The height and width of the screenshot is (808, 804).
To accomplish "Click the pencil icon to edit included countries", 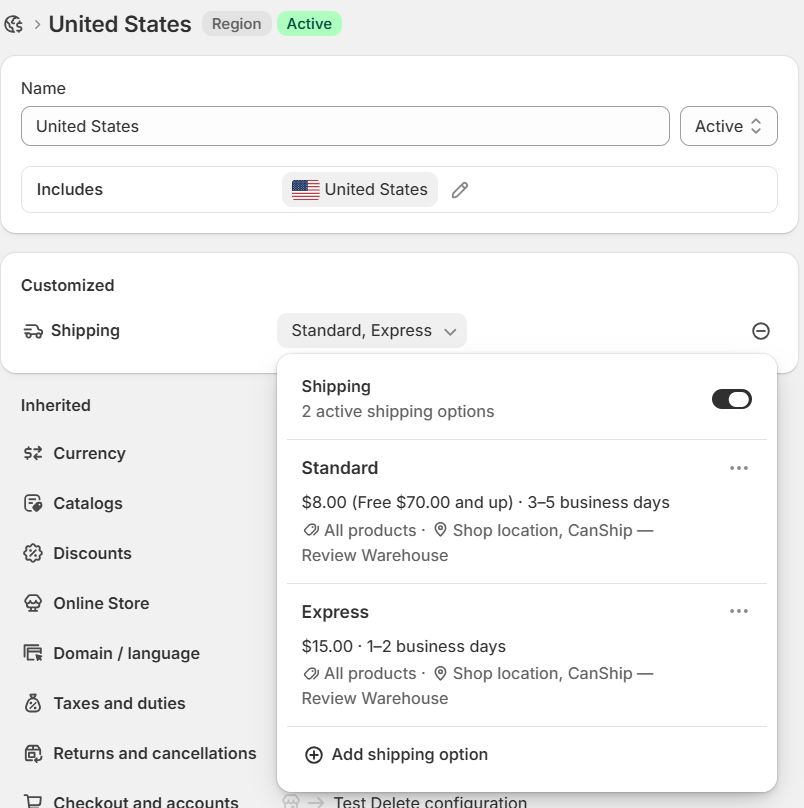I will coord(460,190).
